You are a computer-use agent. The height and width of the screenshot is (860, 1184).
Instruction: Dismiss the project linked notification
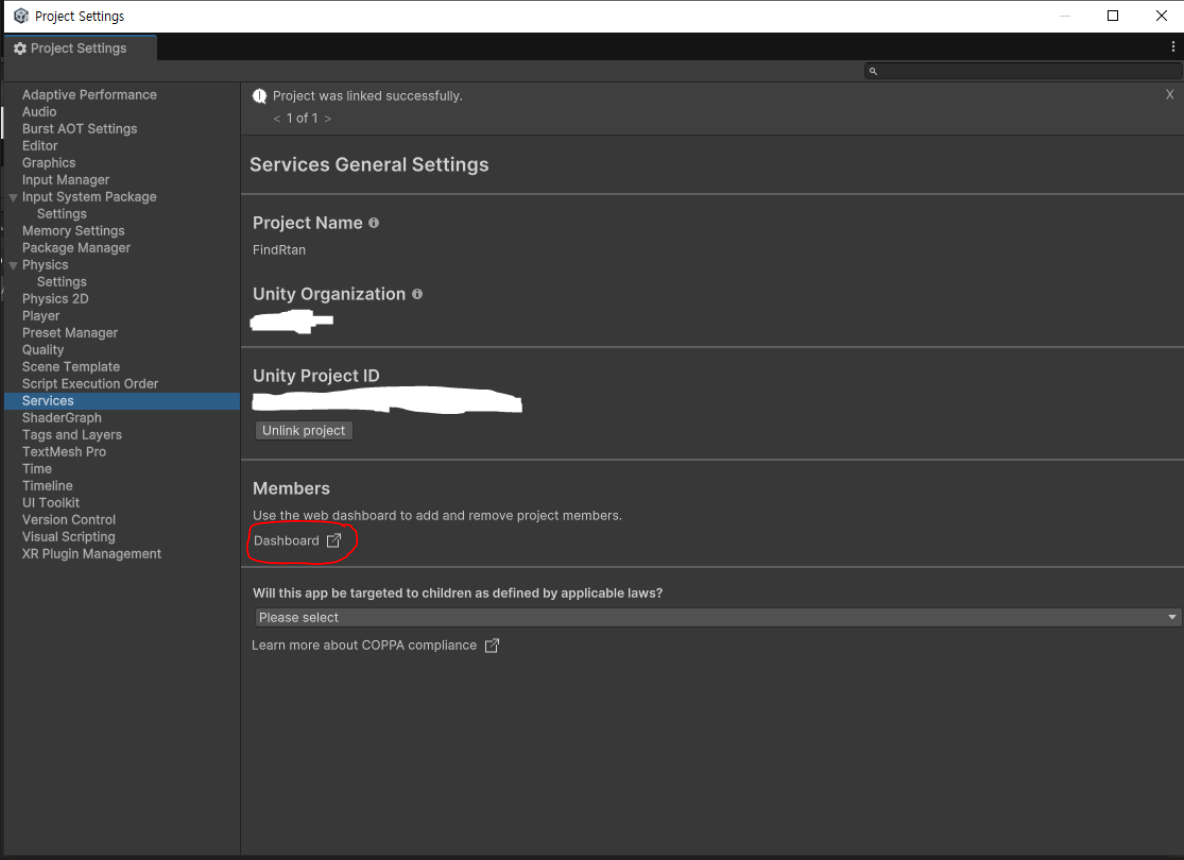[1170, 94]
